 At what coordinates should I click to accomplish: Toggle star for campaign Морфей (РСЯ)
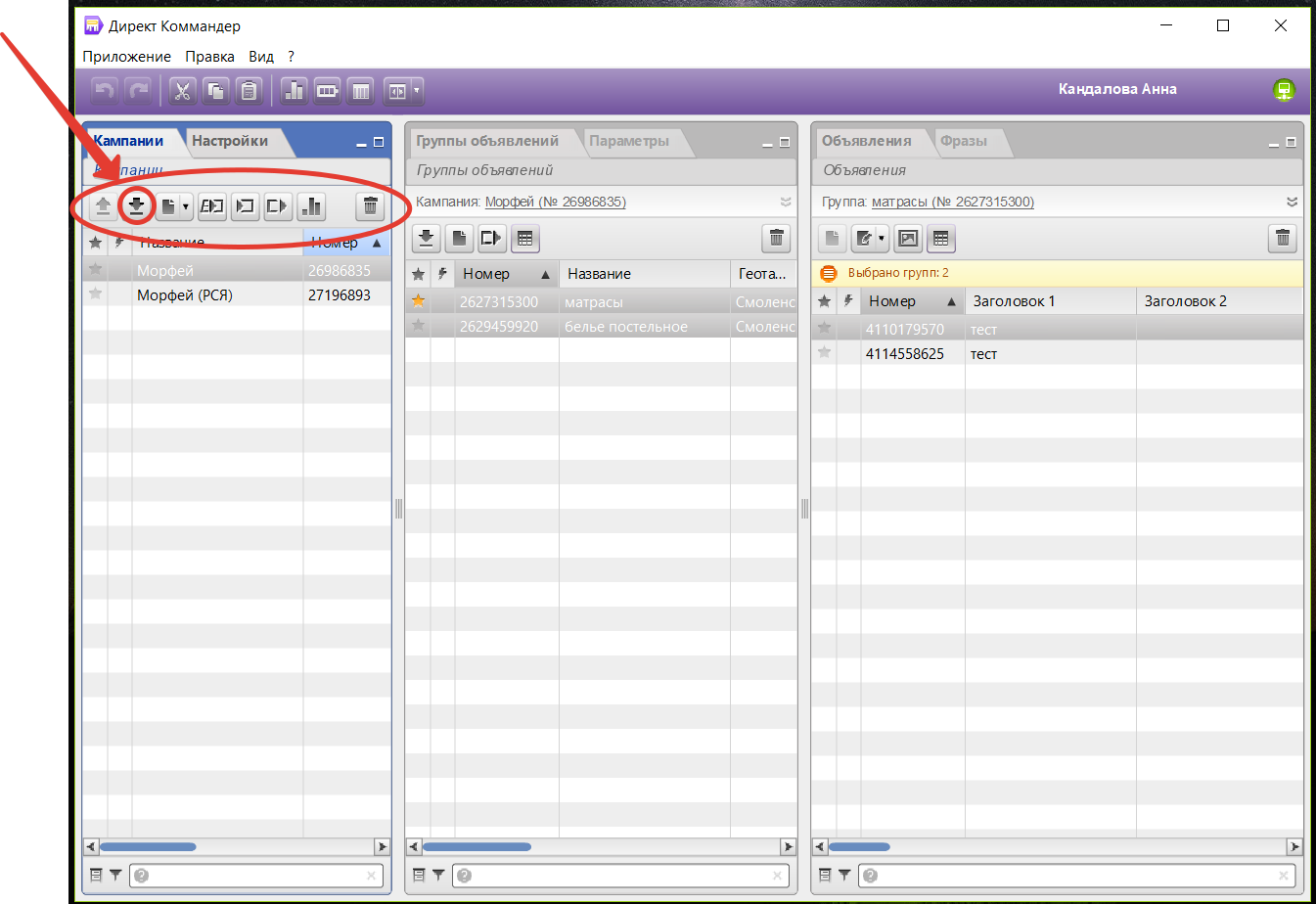(x=95, y=294)
